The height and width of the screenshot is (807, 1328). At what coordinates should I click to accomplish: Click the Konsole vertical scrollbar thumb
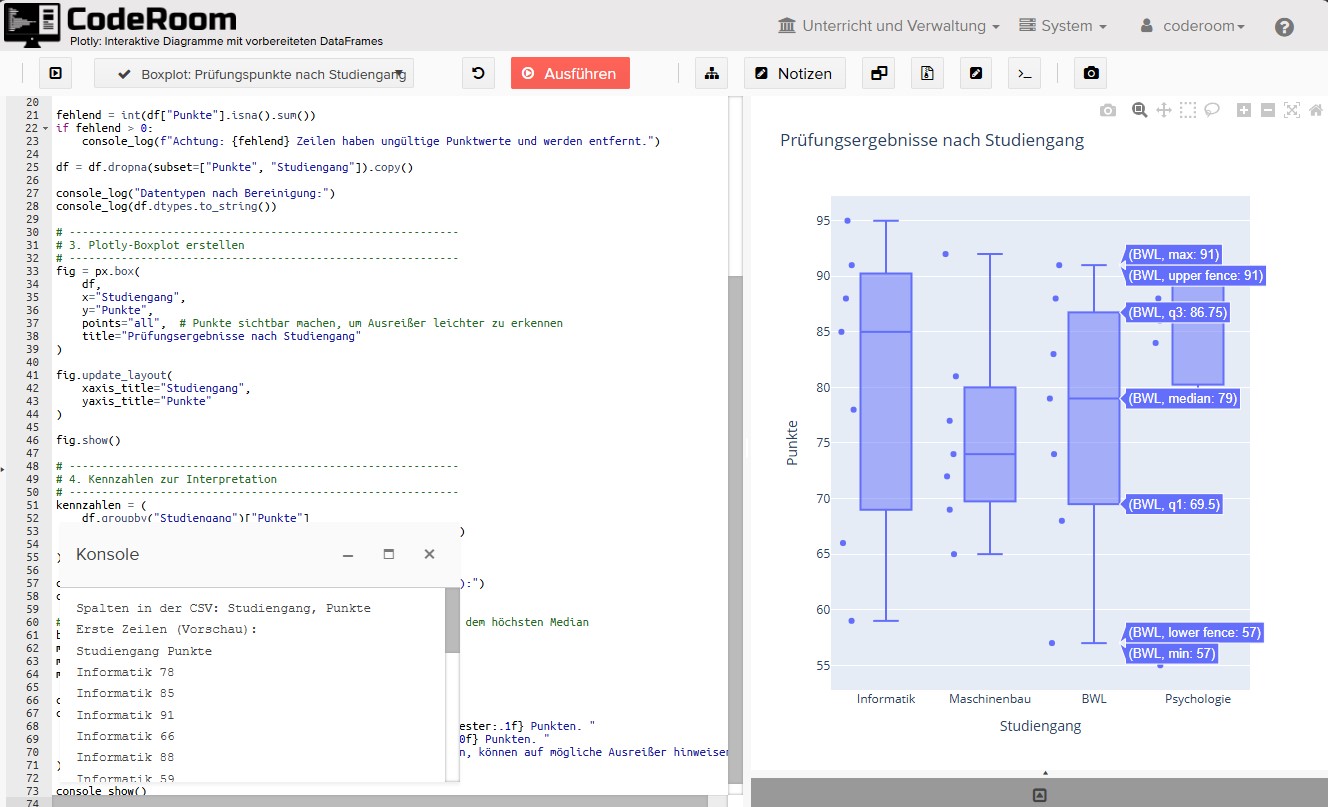453,621
